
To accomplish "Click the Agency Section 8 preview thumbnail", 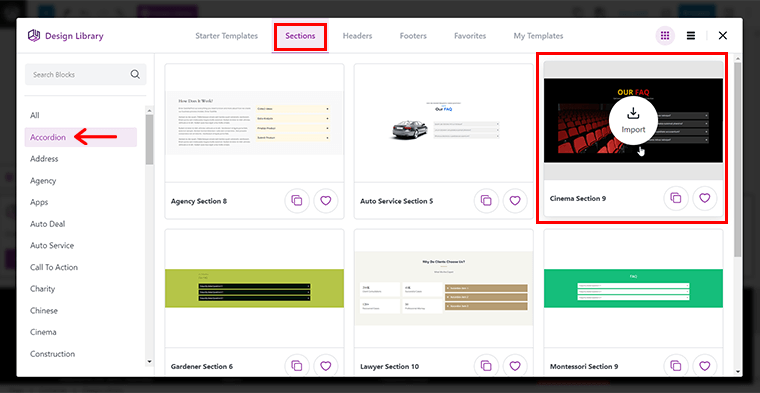I will [x=254, y=123].
